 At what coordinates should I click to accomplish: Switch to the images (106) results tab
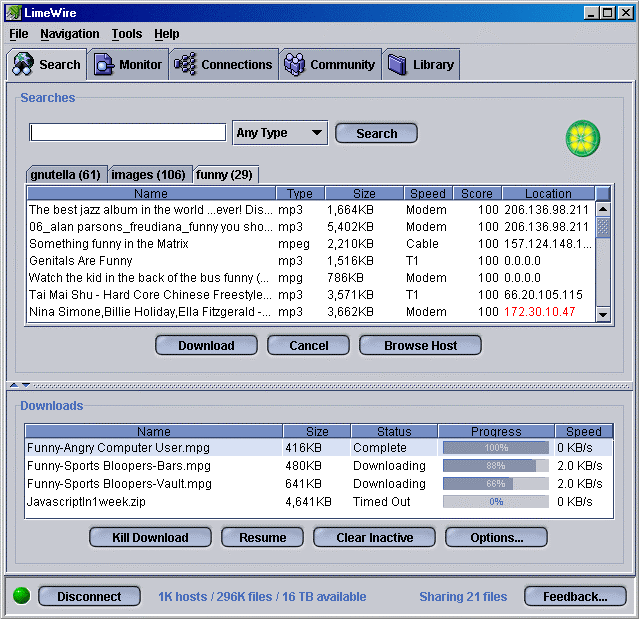[148, 175]
